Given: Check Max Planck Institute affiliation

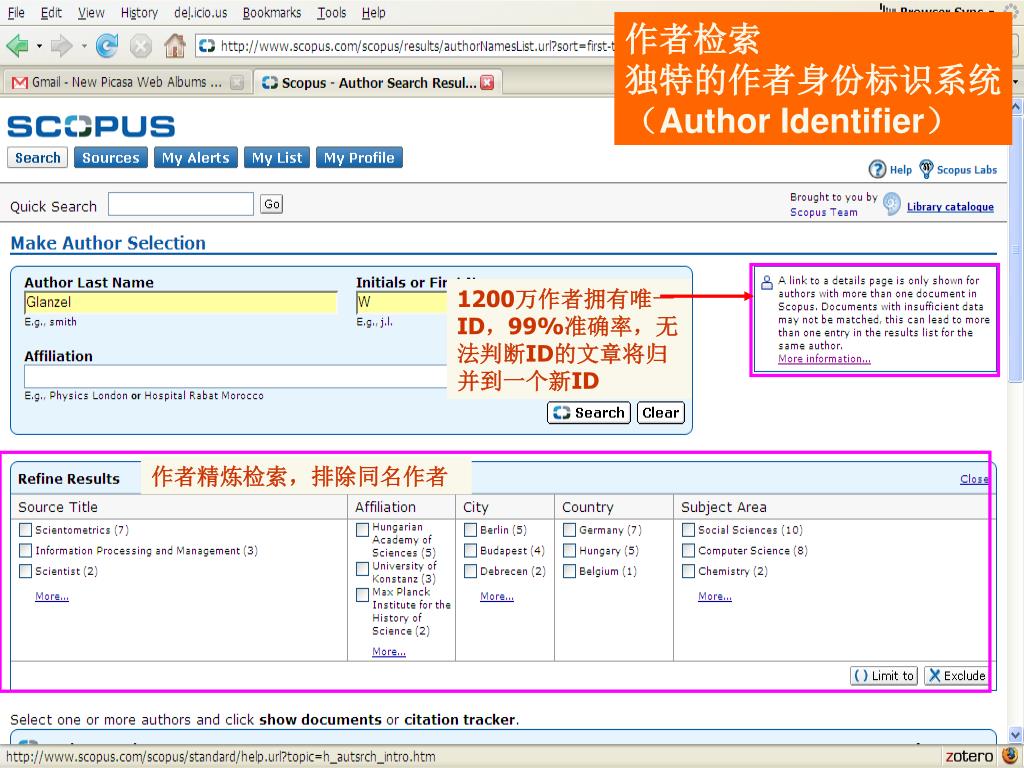Looking at the screenshot, I should 362,595.
